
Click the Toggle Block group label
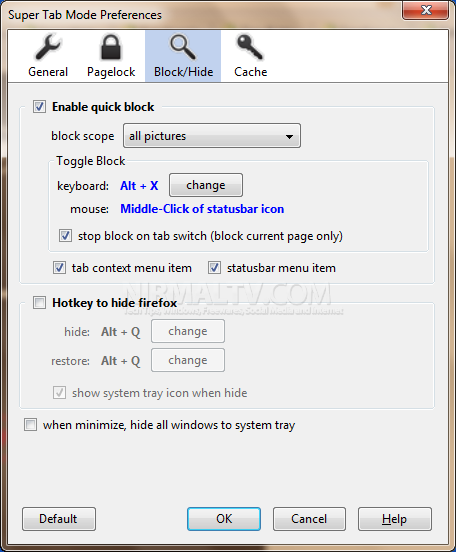point(91,161)
